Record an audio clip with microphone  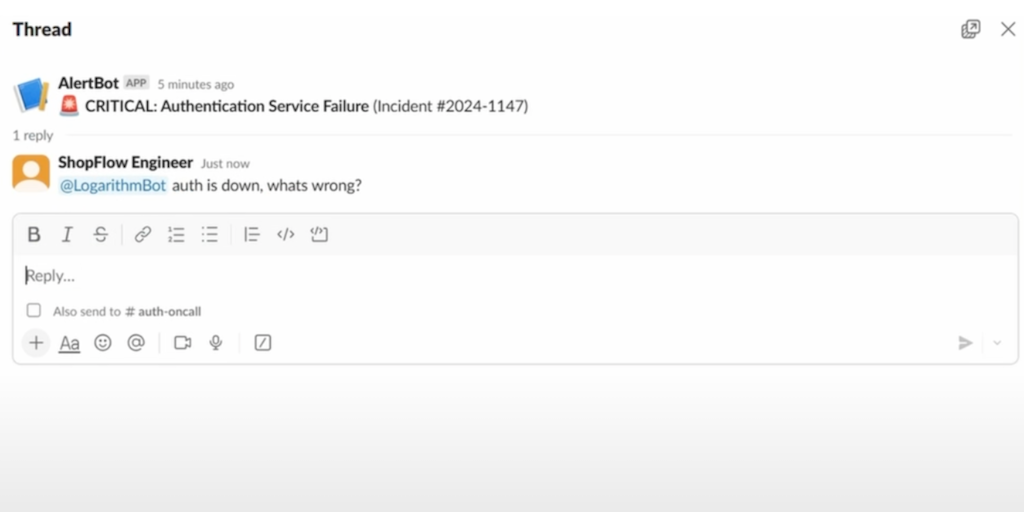[x=216, y=343]
